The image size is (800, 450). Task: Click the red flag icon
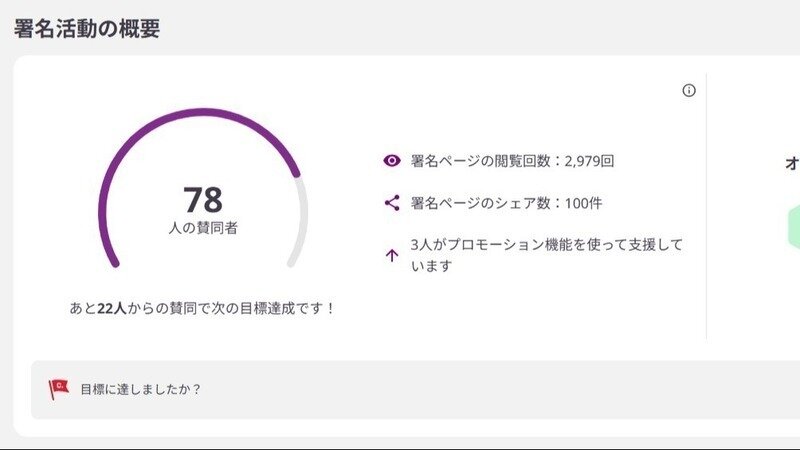[59, 389]
